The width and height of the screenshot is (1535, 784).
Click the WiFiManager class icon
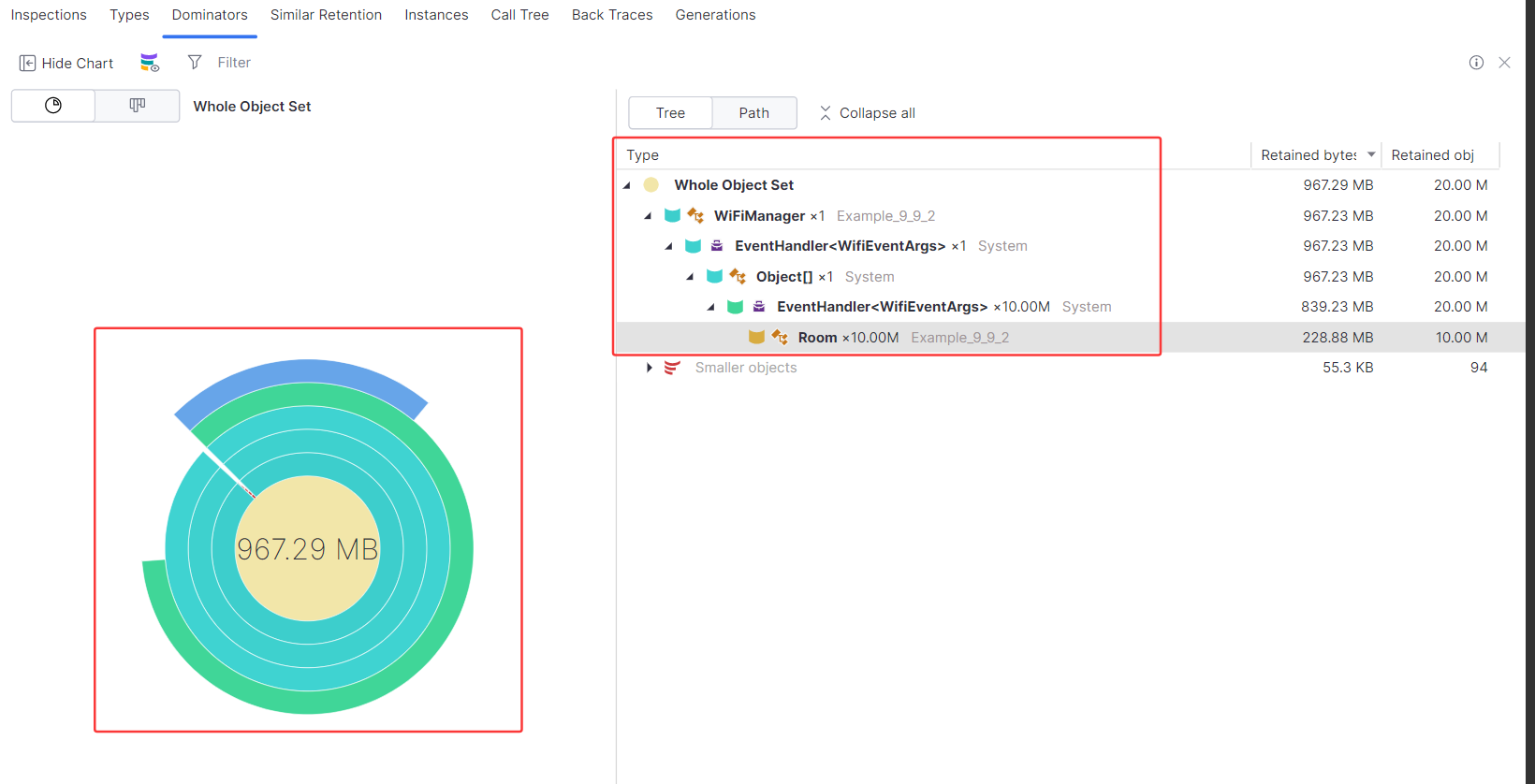point(695,215)
